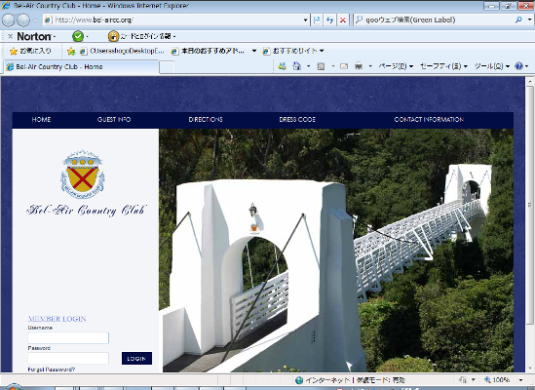Open DIRECTIONS in site navigation
Screen dimensions: 535x390
205,120
